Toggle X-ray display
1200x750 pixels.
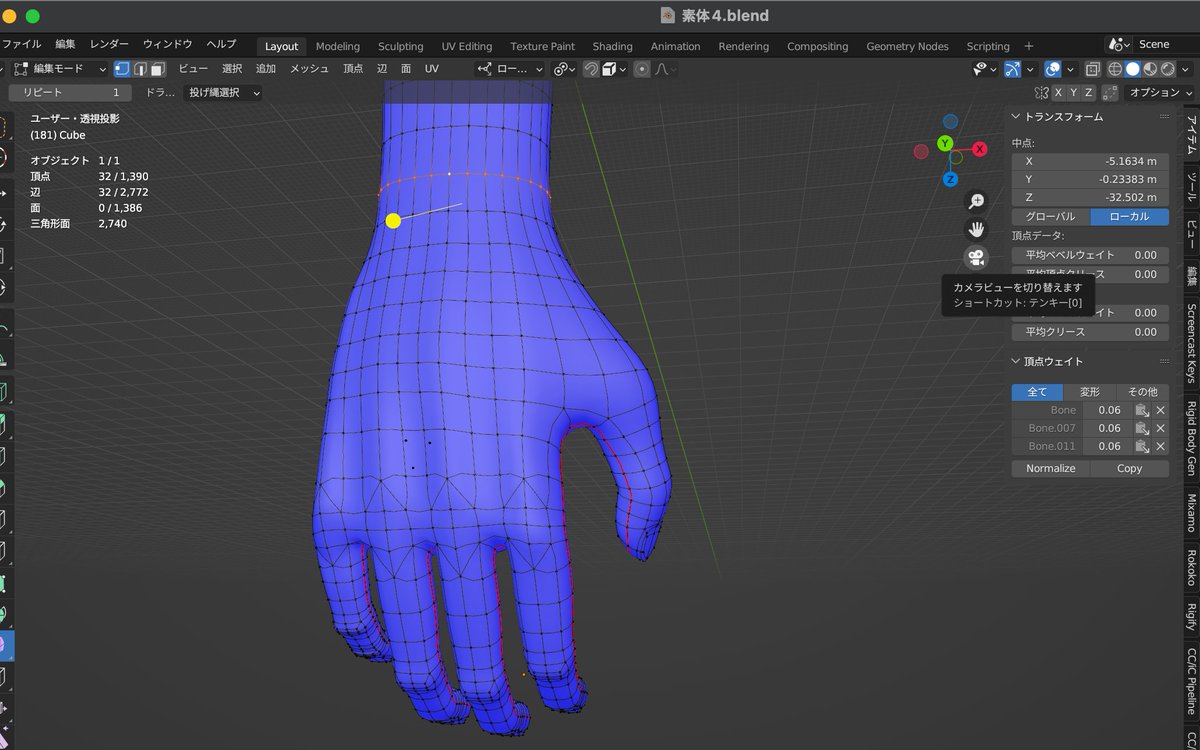point(1092,69)
